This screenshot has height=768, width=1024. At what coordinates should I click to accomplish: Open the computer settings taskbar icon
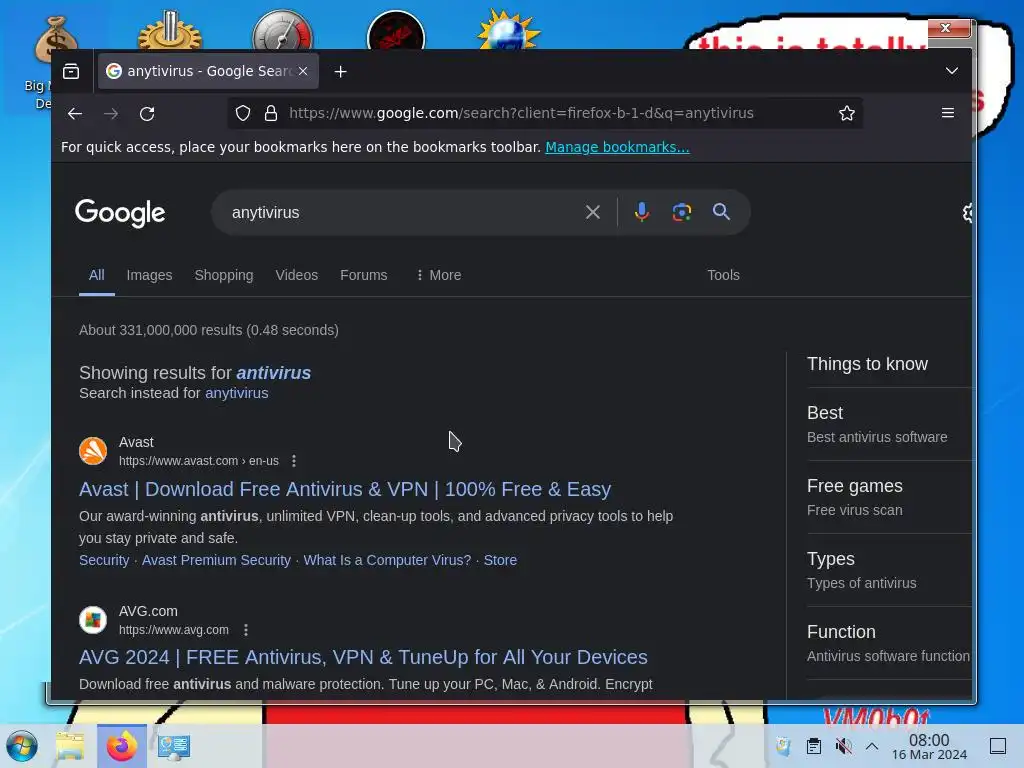(x=174, y=746)
